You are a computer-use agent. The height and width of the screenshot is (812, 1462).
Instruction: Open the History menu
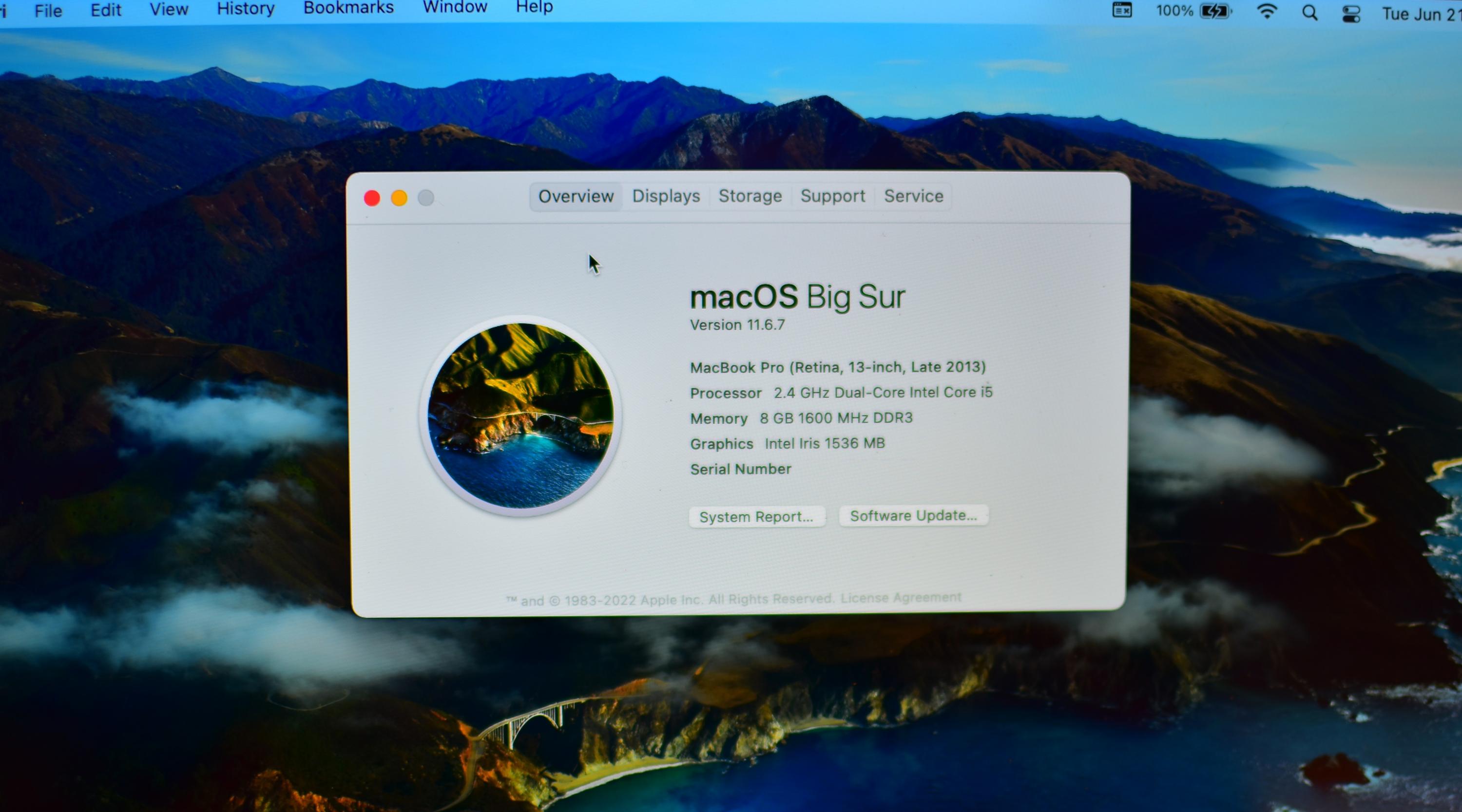point(245,8)
